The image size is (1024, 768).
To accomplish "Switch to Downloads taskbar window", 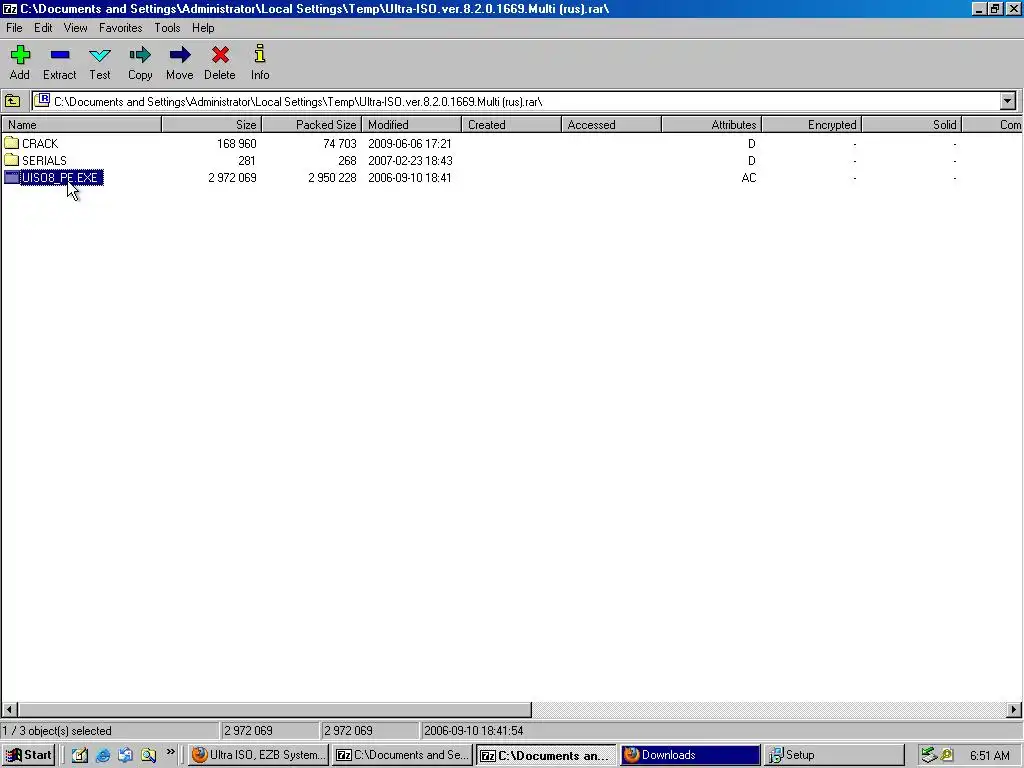I will click(690, 756).
